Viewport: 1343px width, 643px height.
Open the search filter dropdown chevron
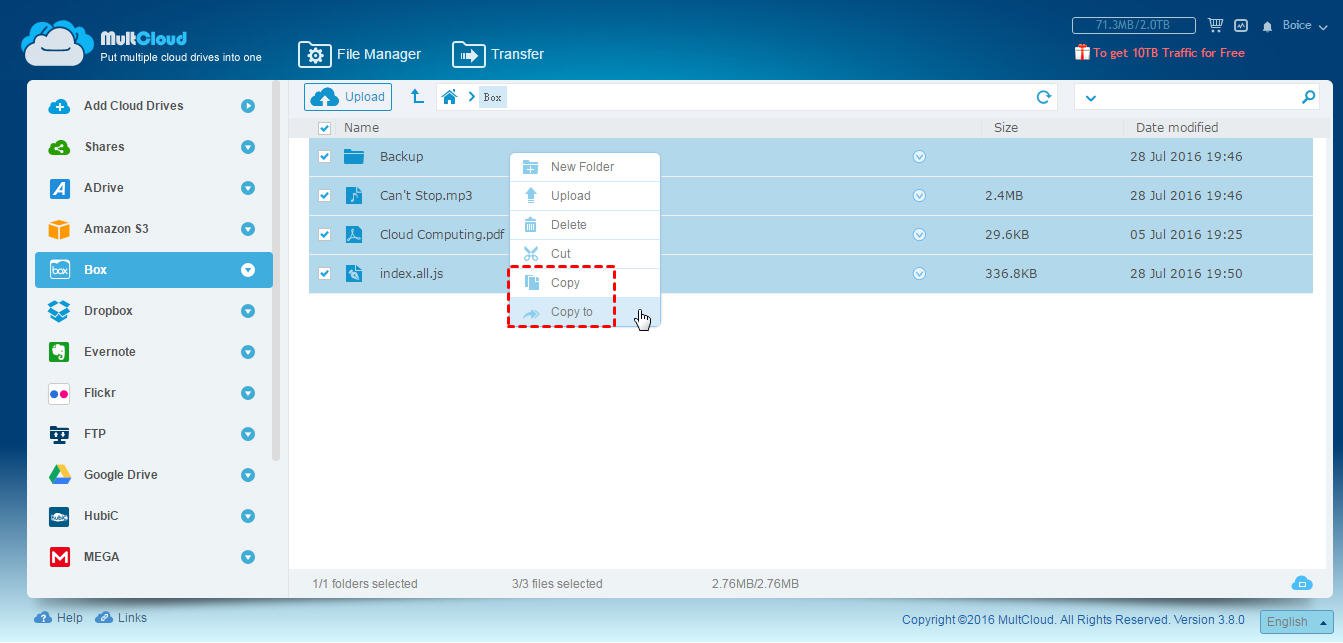(1090, 97)
